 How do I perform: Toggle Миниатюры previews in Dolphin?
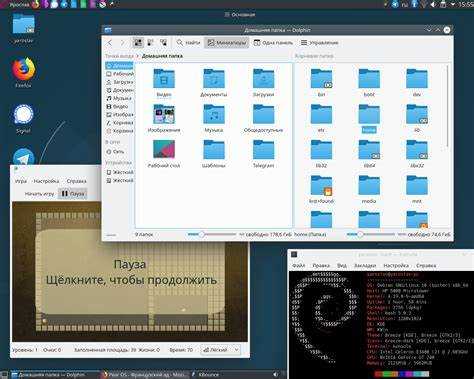227,43
